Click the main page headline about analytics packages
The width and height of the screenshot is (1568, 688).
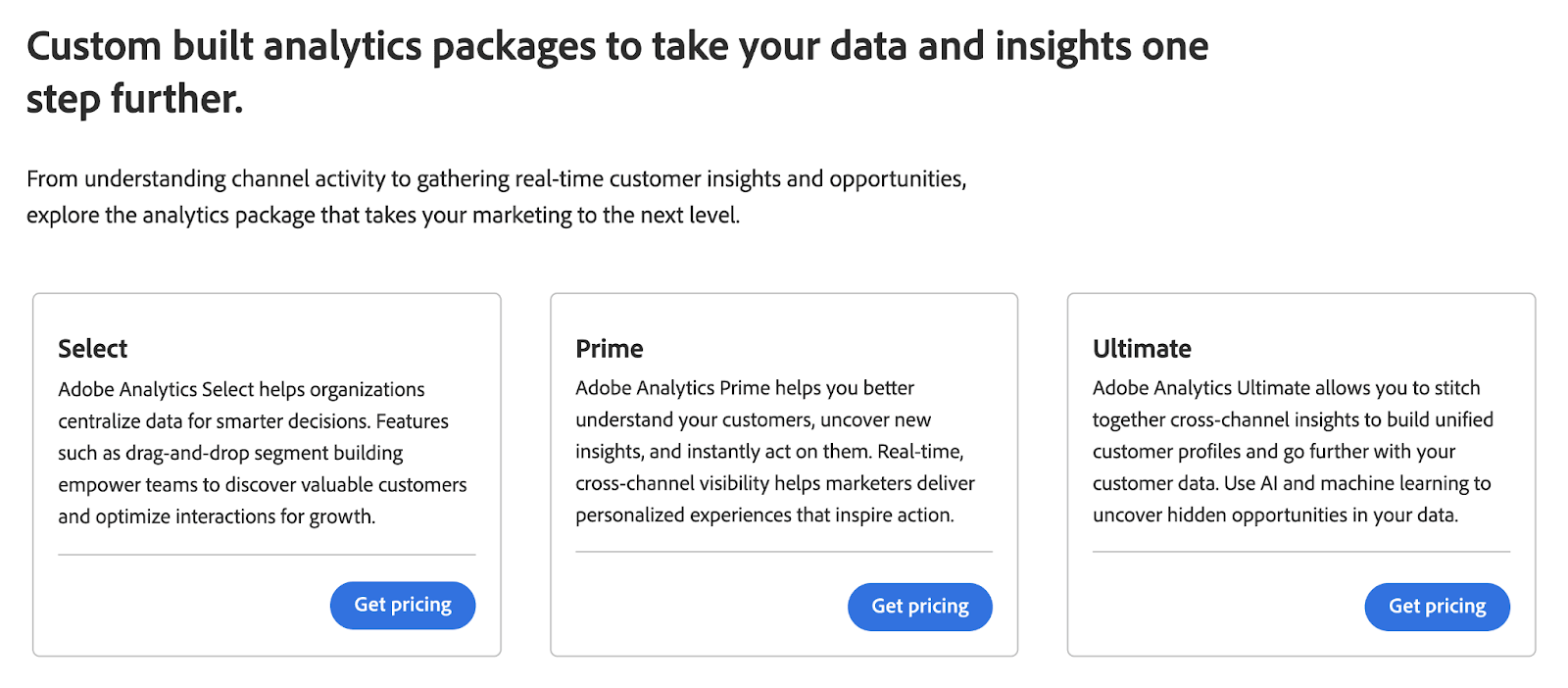(617, 69)
